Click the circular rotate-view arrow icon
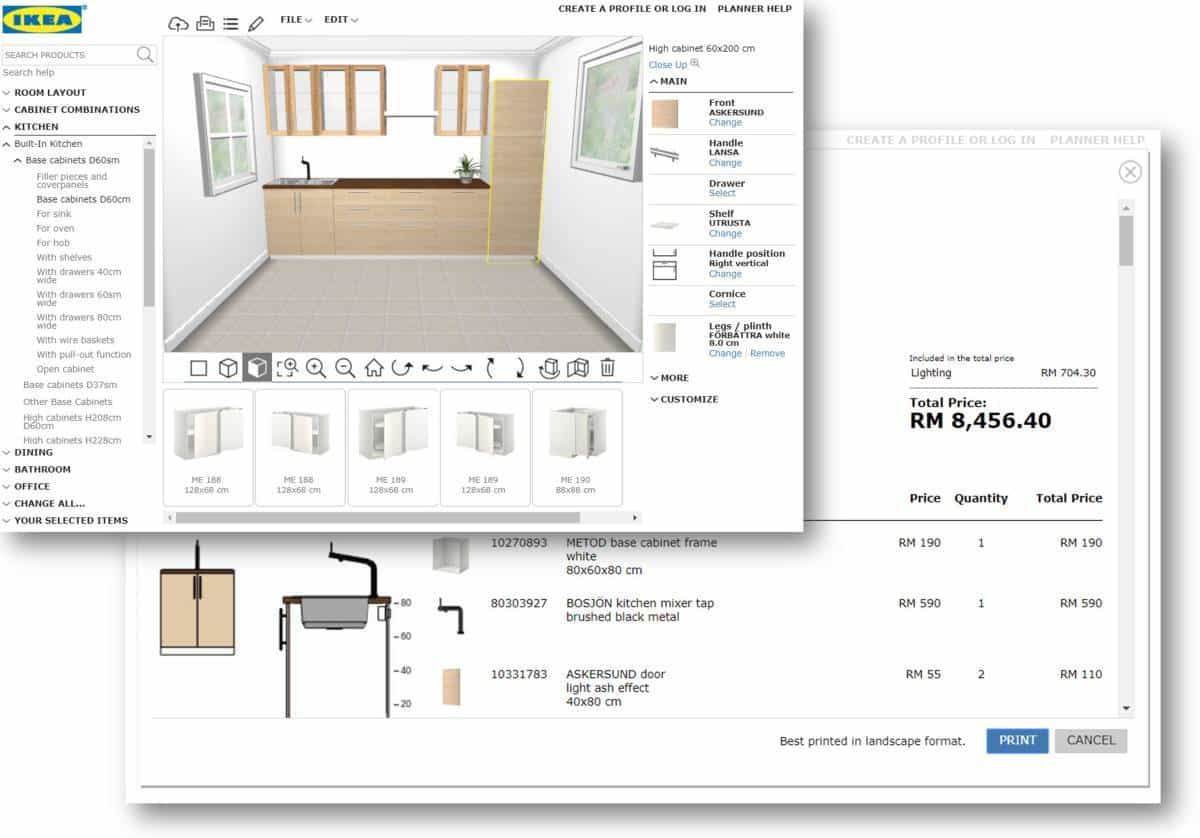Screen dimensions: 1200x838 [x=403, y=368]
